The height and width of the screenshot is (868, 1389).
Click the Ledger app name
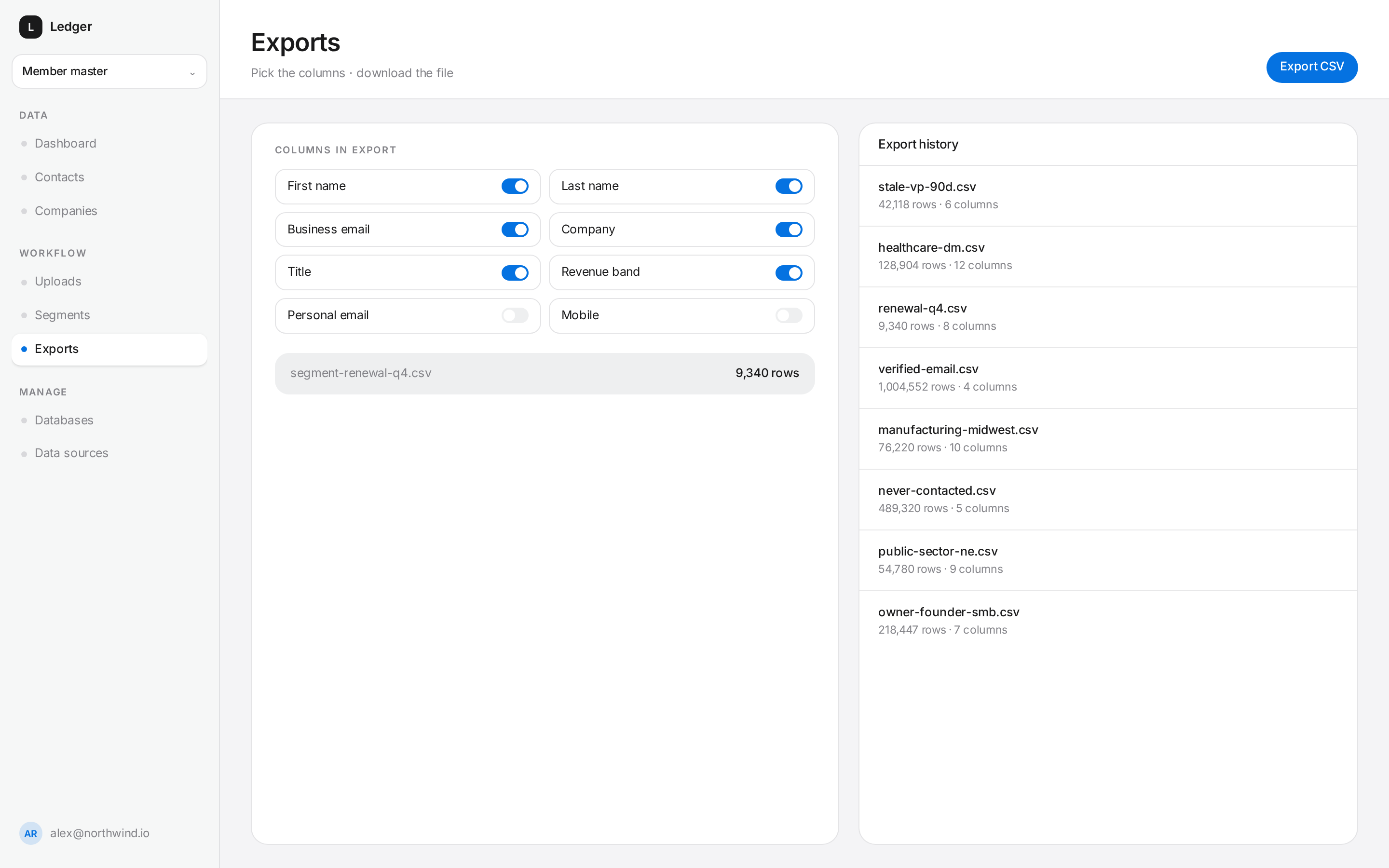pos(71,27)
